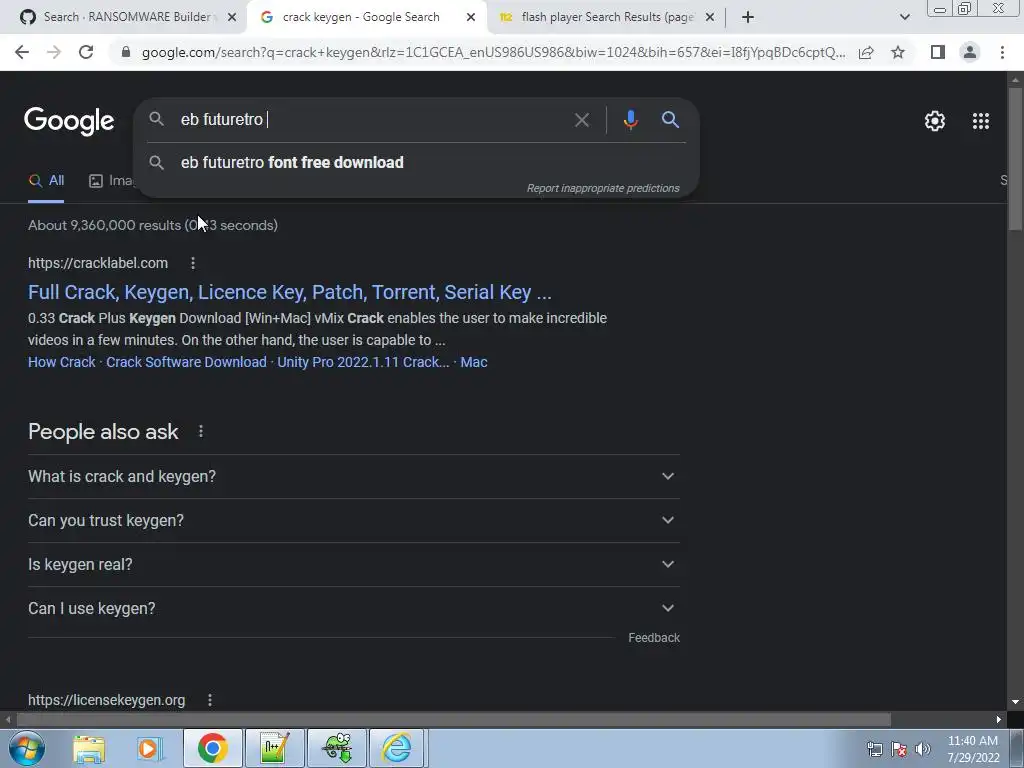Reload the current page

coord(86,52)
